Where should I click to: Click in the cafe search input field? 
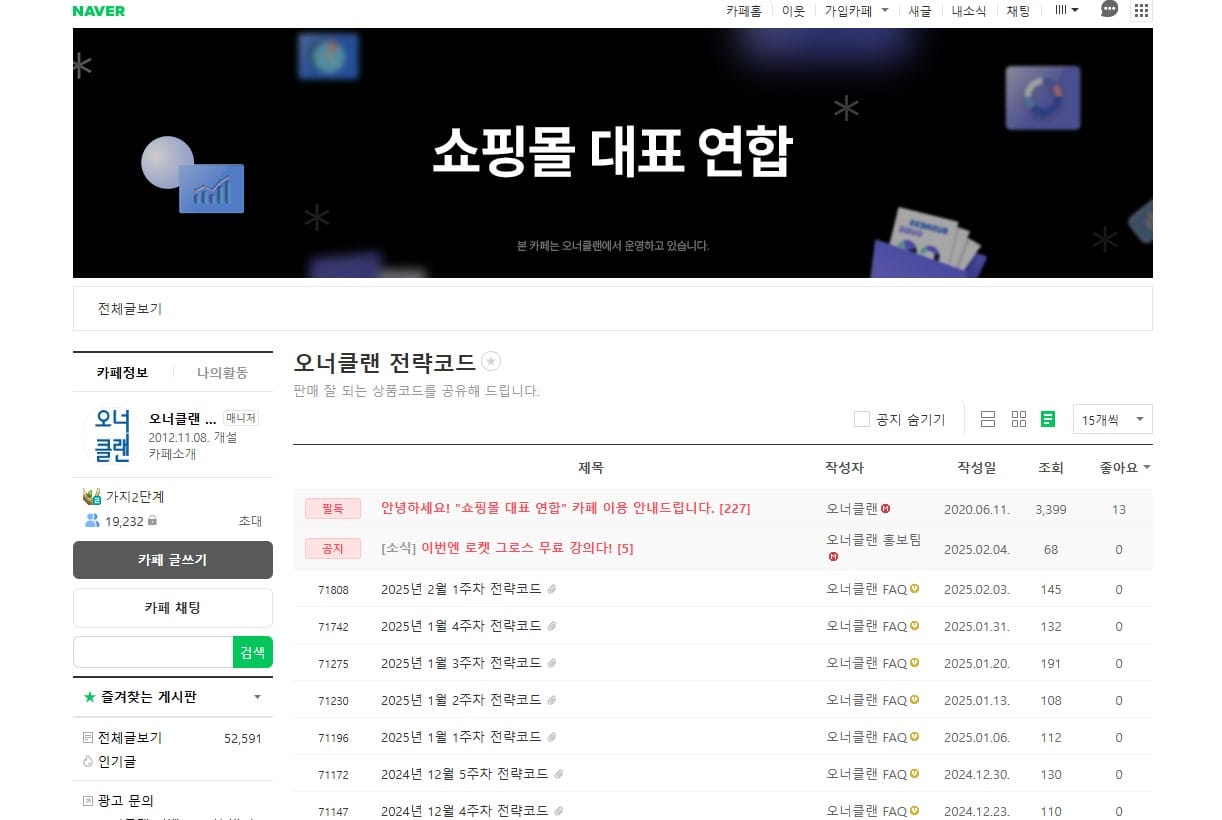click(x=153, y=652)
